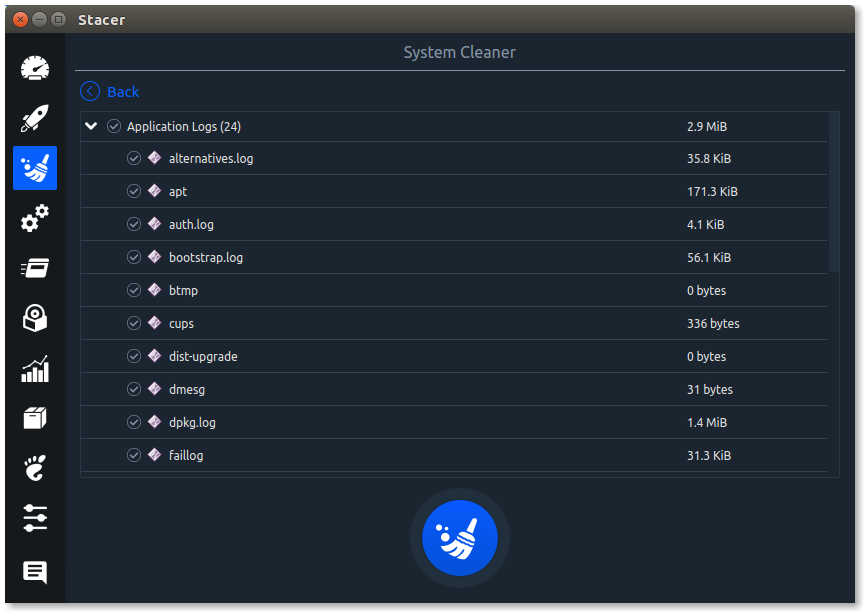Open Uninstaller disk icon in sidebar

(x=35, y=318)
